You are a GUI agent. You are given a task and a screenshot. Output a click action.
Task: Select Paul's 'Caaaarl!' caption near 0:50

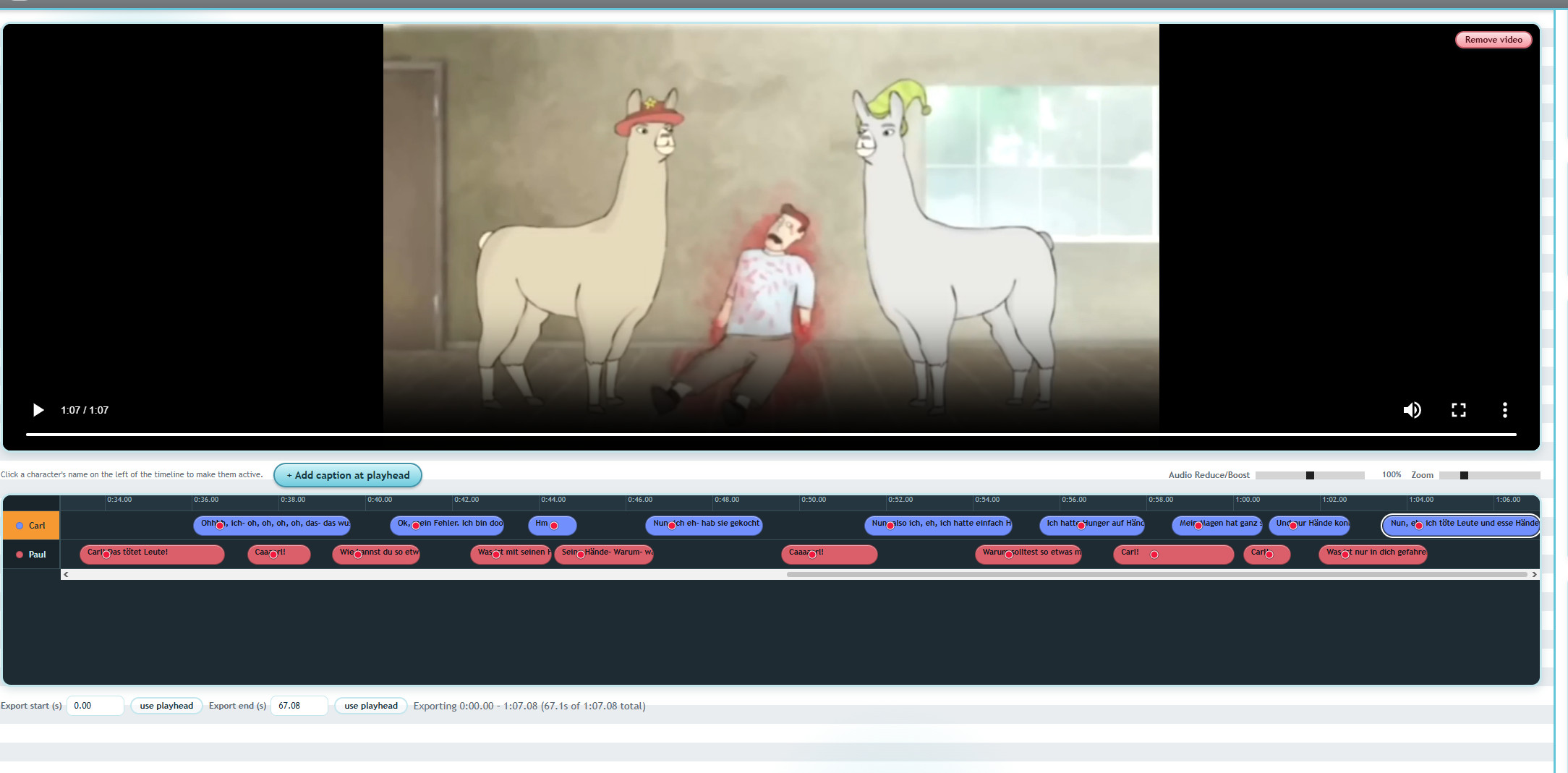click(x=830, y=554)
